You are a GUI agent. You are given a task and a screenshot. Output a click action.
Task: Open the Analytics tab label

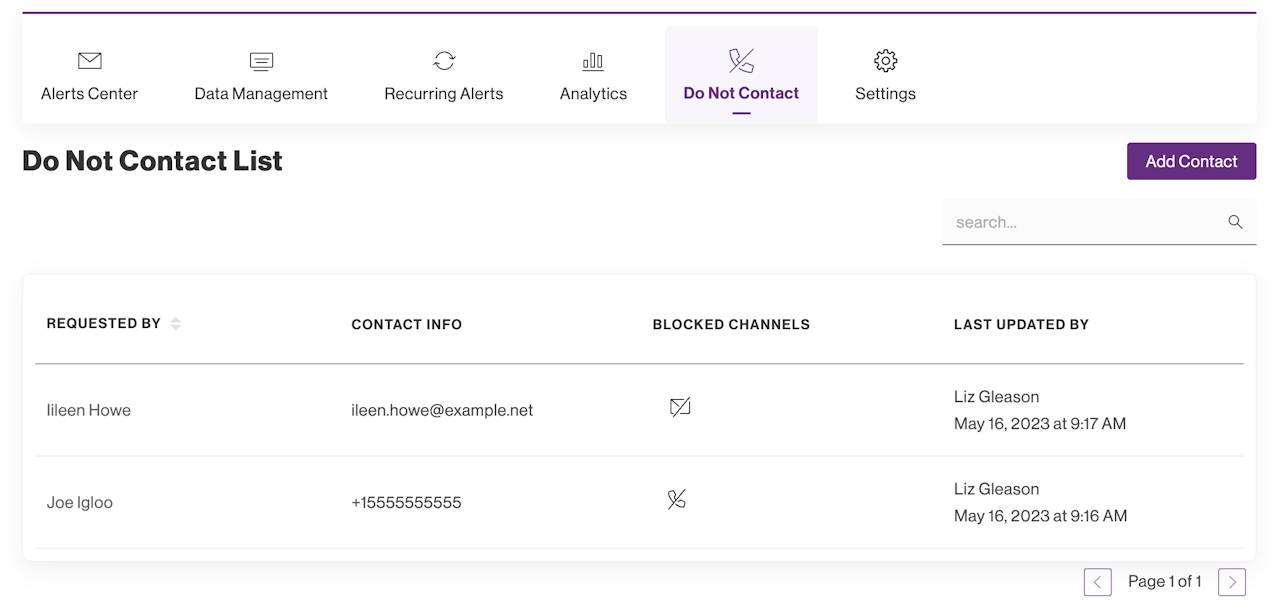click(593, 94)
